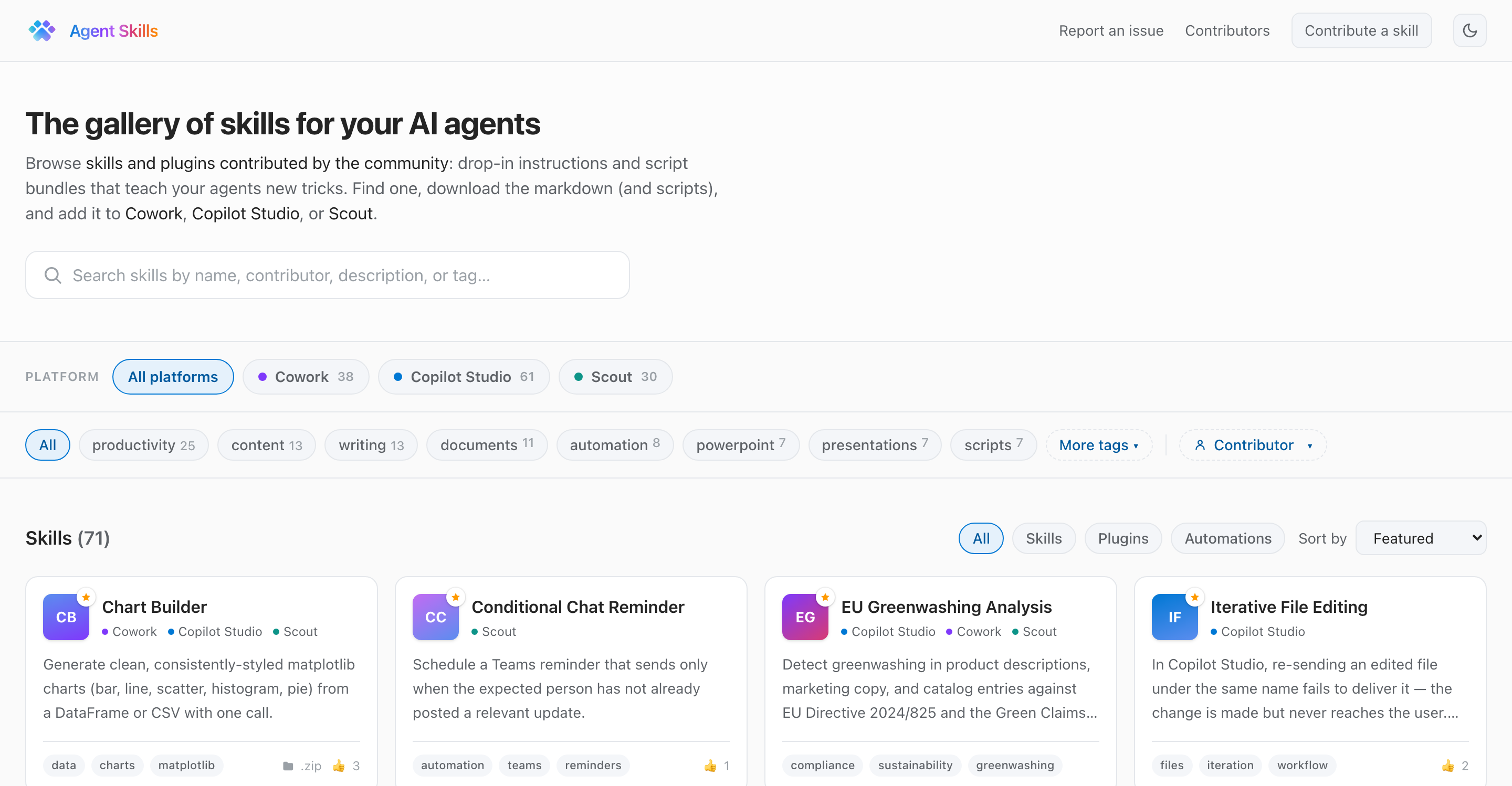This screenshot has height=786, width=1512.
Task: Click the Scout platform label under Conditional Chat Reminder
Action: click(494, 632)
